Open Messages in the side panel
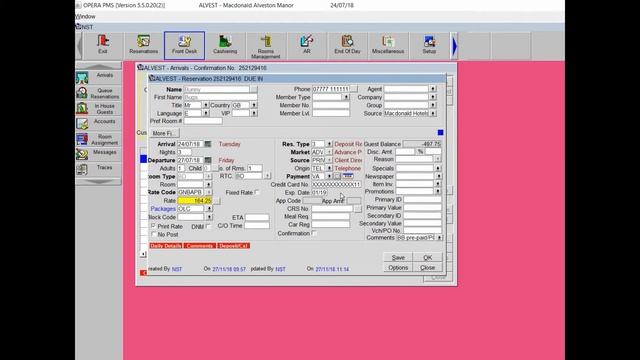The width and height of the screenshot is (640, 360). click(x=98, y=153)
